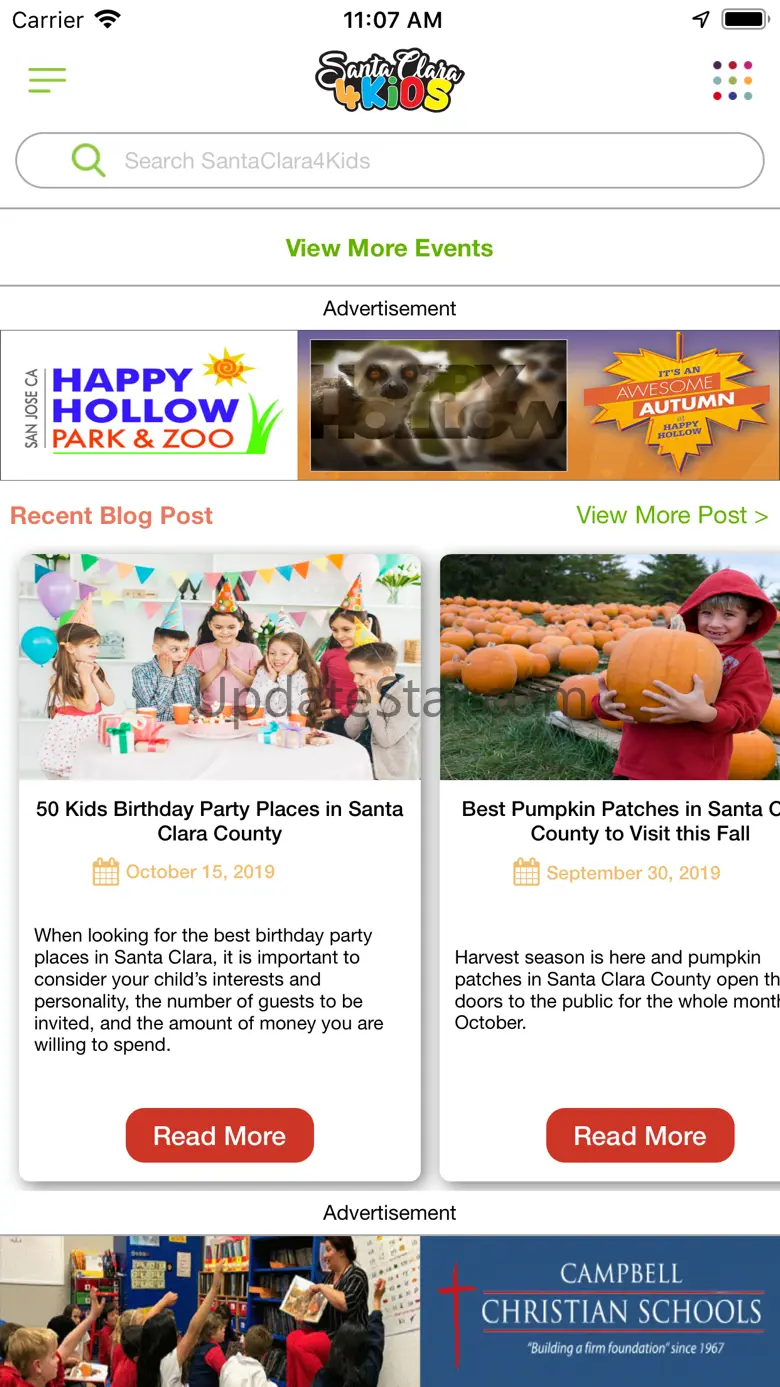The width and height of the screenshot is (780, 1387).
Task: Open 50 Kids Birthday Party Places title
Action: [x=220, y=821]
